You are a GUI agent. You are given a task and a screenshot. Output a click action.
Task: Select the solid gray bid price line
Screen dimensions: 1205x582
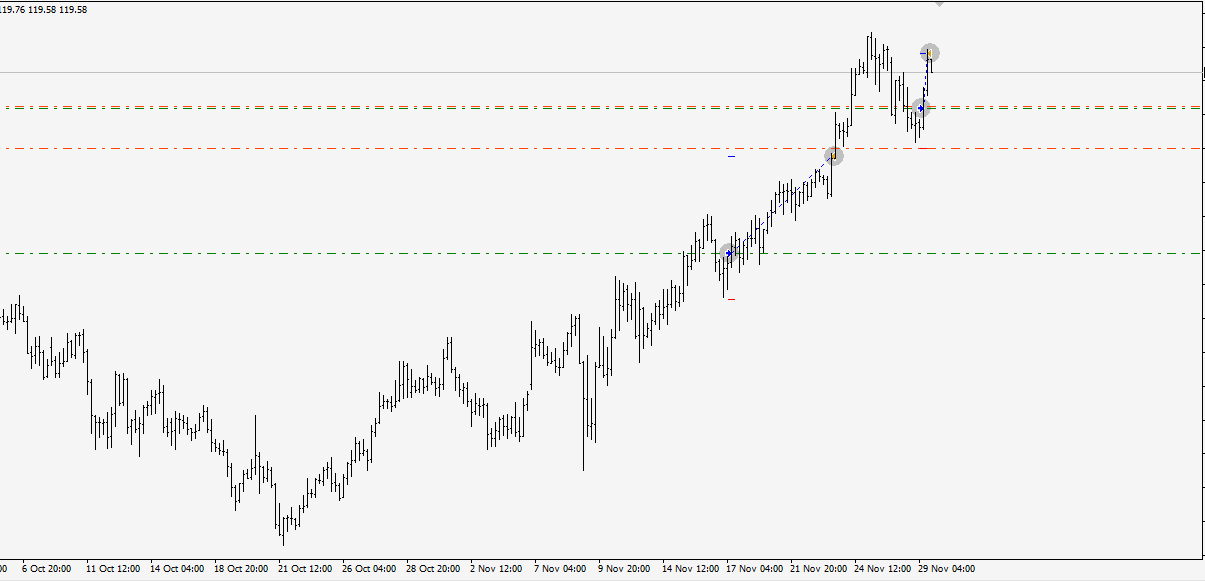pyautogui.click(x=600, y=72)
